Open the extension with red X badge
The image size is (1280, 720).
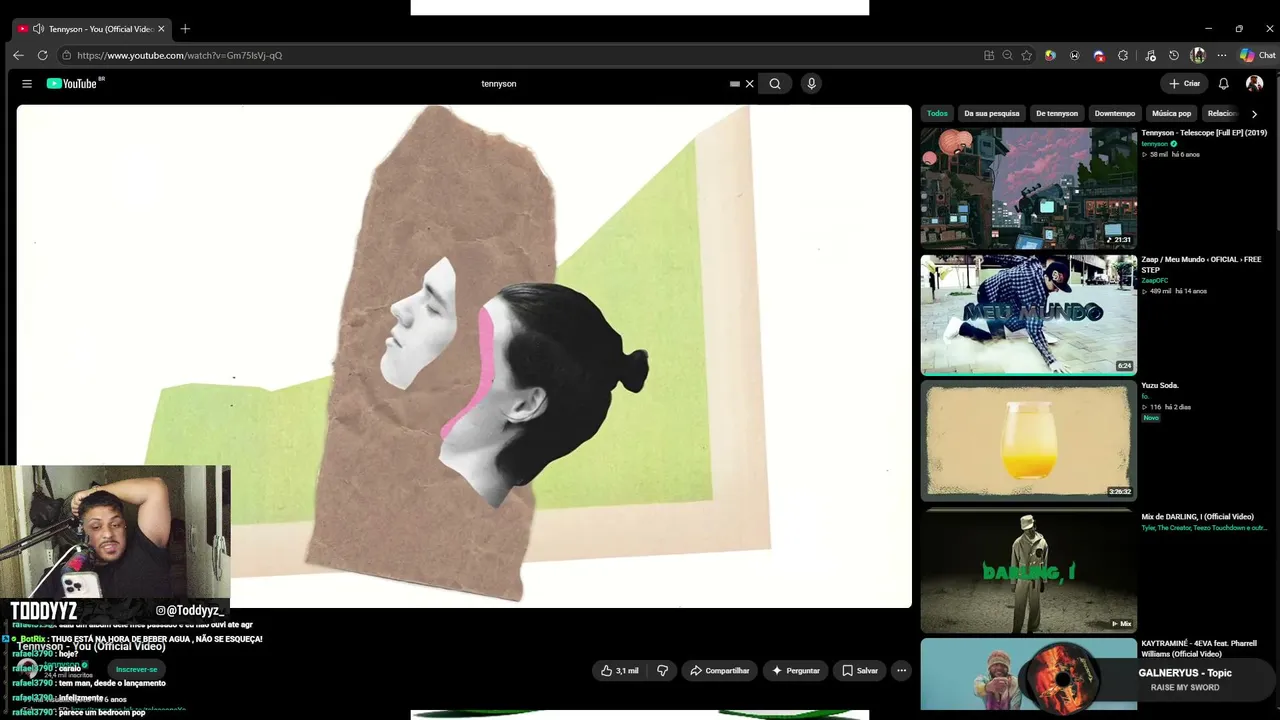1099,55
